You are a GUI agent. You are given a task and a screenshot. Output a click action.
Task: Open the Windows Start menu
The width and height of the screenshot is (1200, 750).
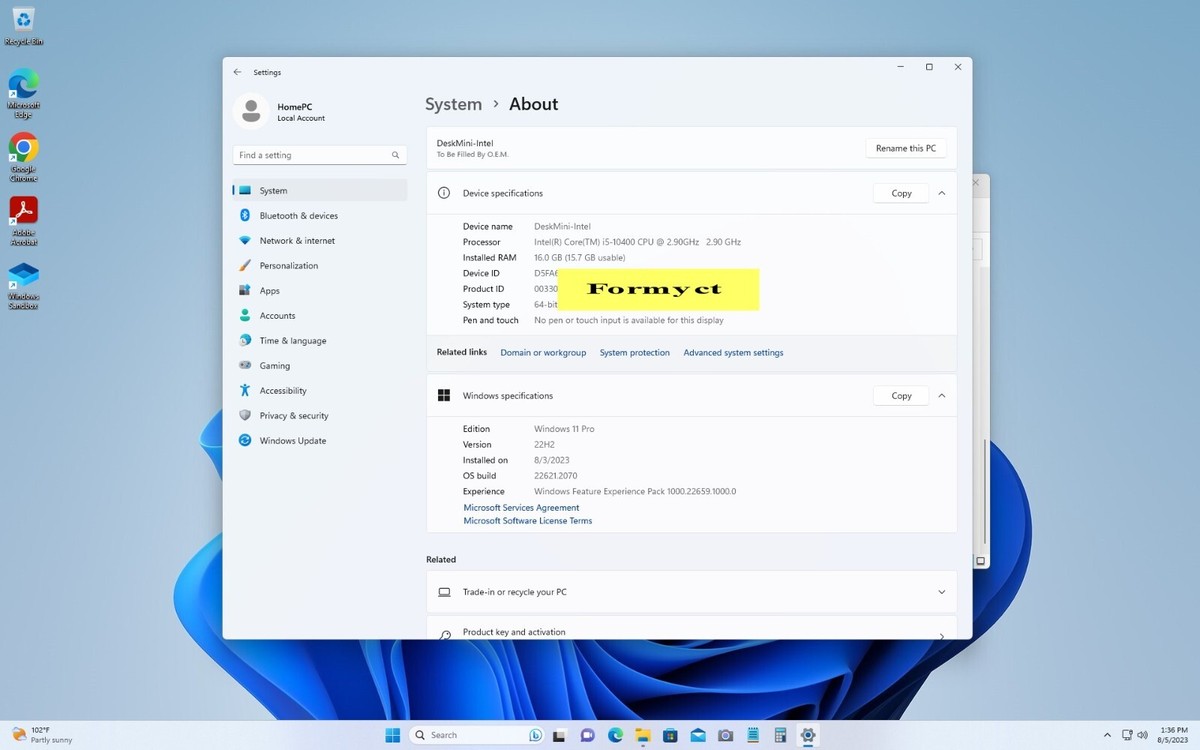click(x=393, y=735)
